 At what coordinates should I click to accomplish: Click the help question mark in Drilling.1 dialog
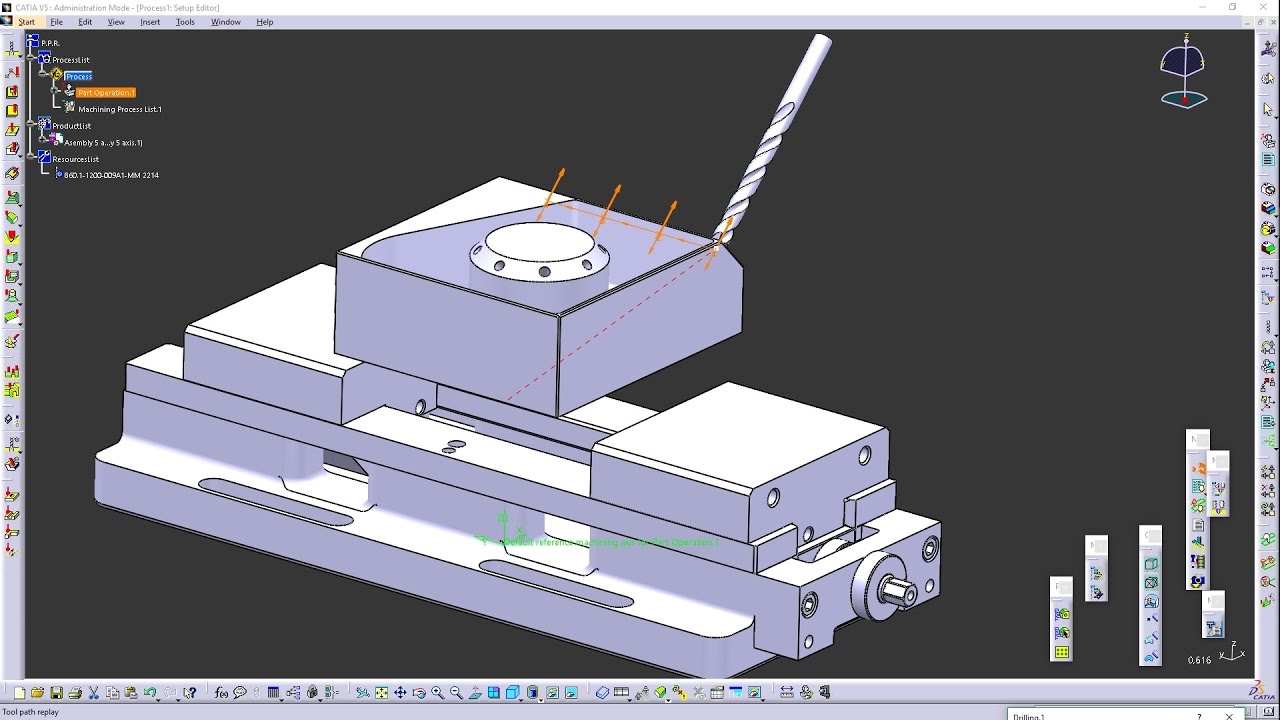tap(1199, 716)
